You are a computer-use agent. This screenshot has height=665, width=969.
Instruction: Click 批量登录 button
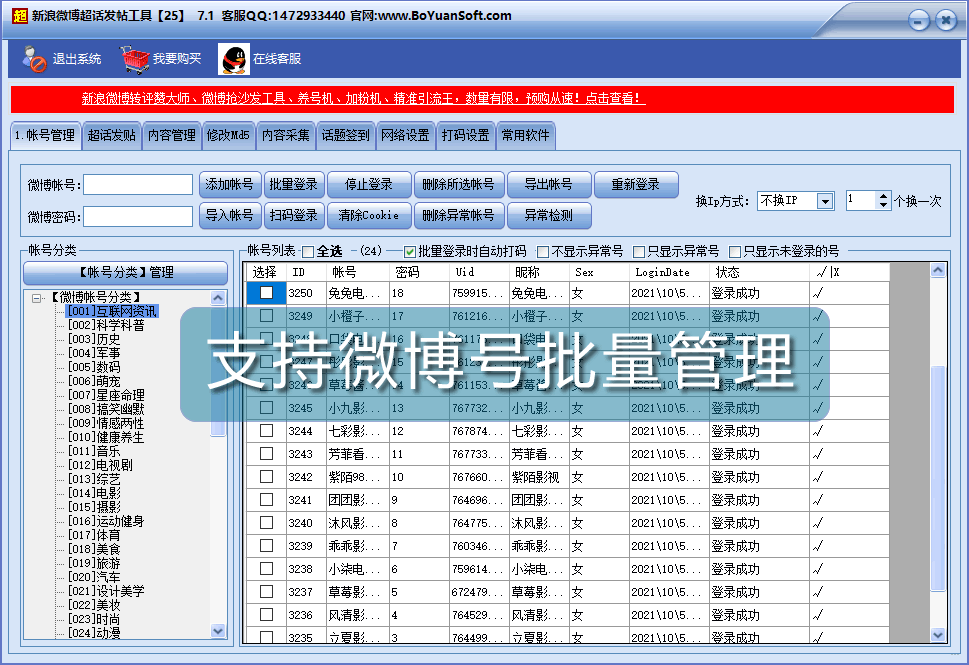pos(294,184)
